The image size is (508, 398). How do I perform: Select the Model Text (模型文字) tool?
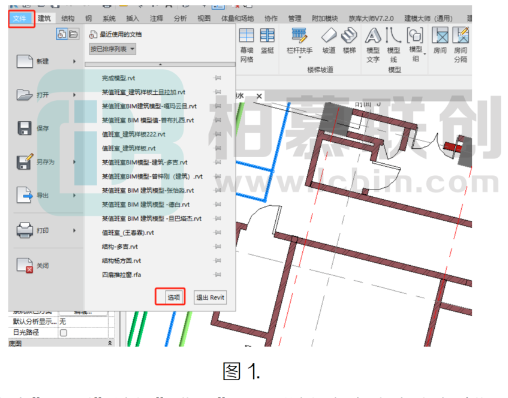[x=373, y=45]
